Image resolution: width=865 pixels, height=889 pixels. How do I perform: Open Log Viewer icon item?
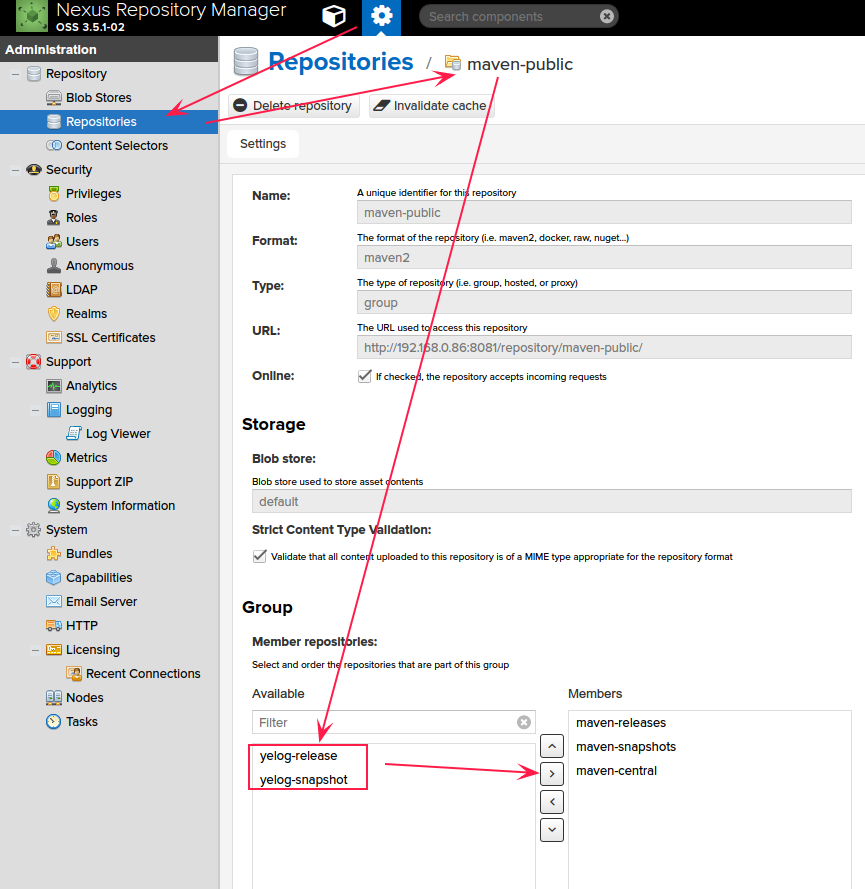[x=74, y=434]
